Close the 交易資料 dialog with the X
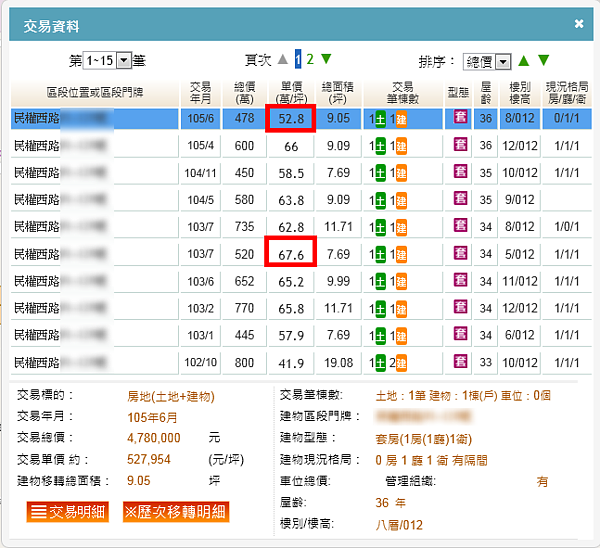The width and height of the screenshot is (600, 548). [579, 24]
